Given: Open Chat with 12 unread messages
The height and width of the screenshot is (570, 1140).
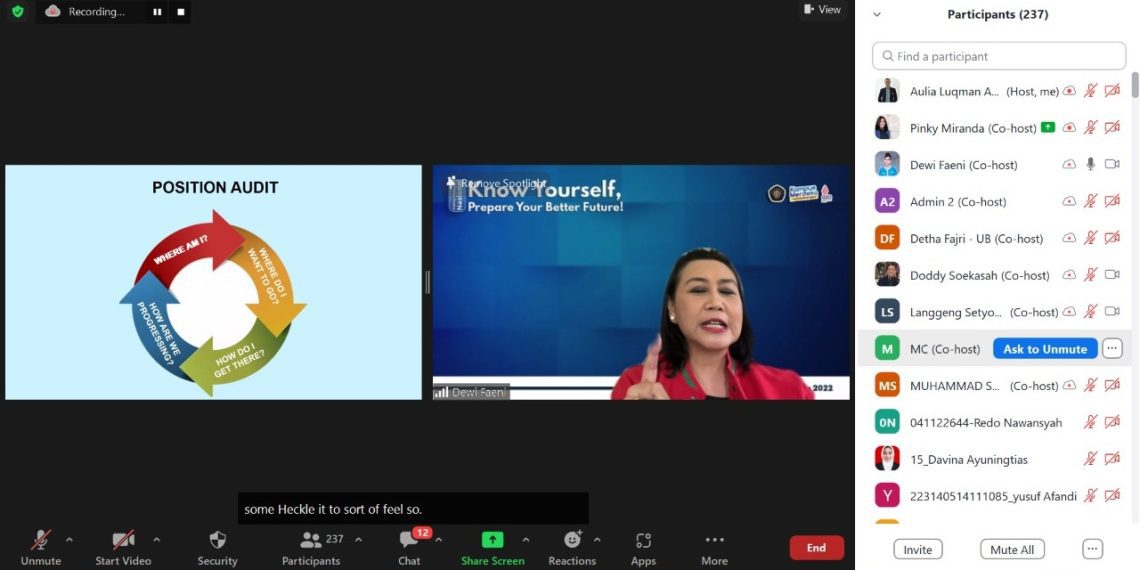Looking at the screenshot, I should (x=409, y=547).
